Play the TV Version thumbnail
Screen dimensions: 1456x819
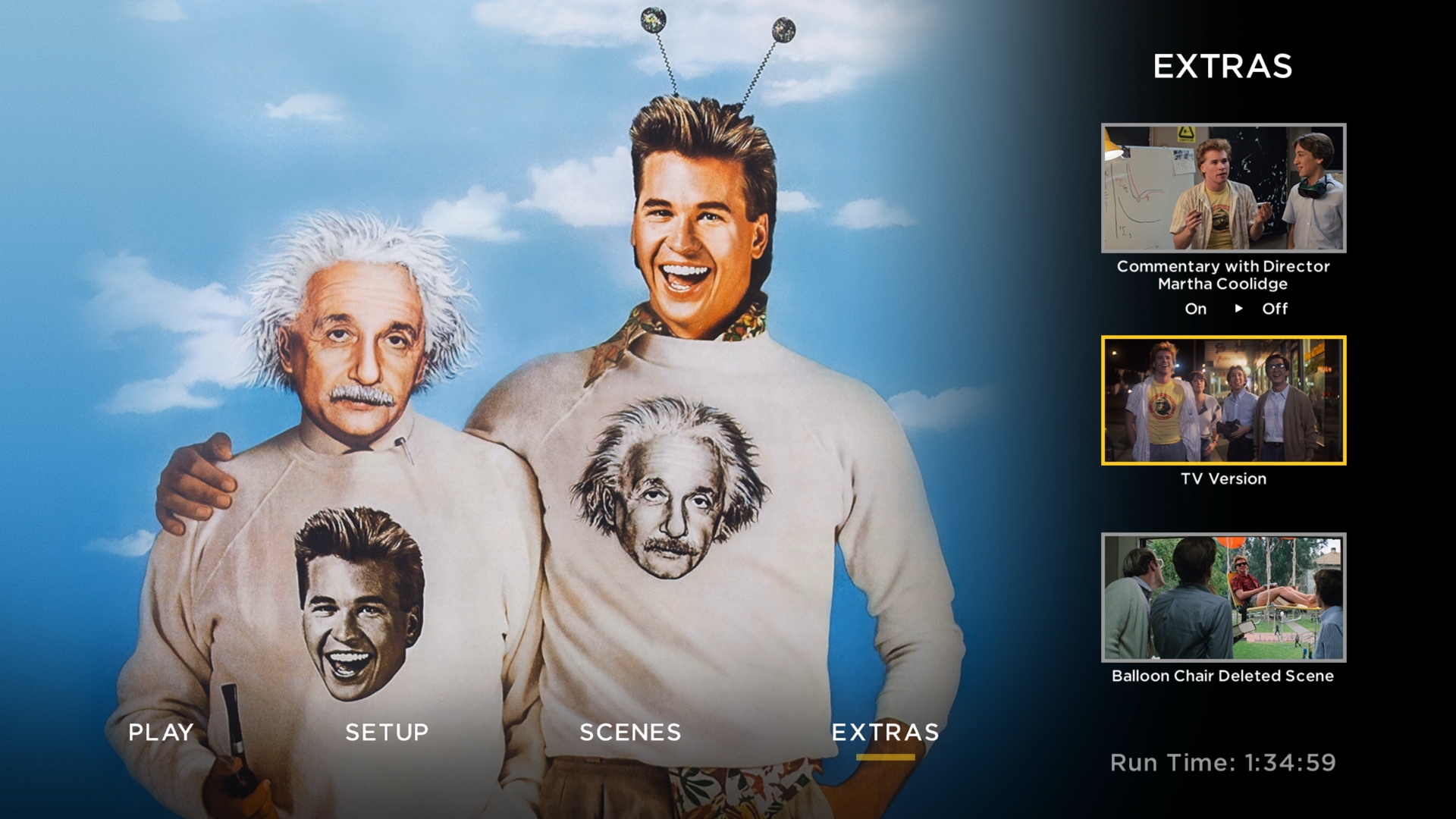click(1223, 400)
